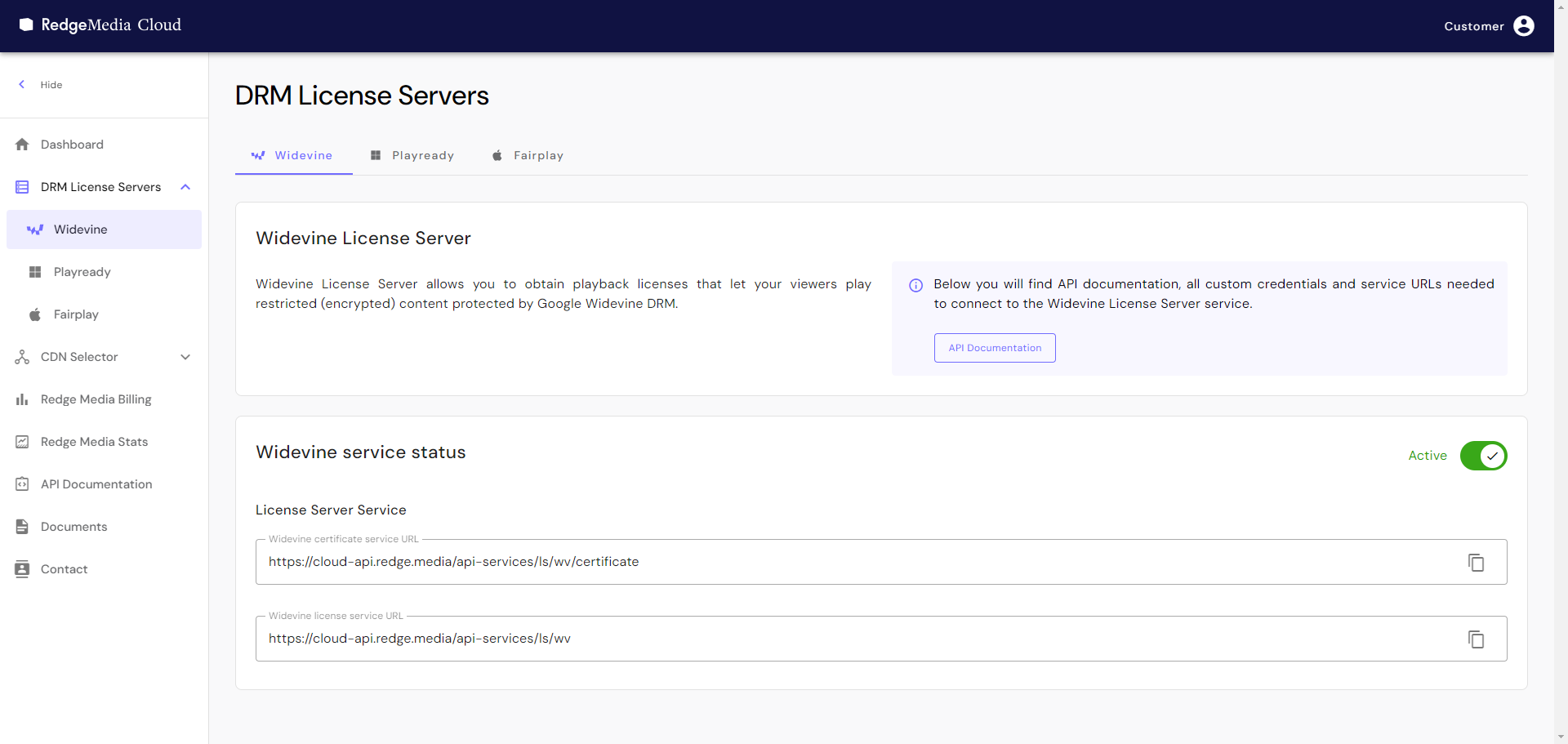This screenshot has height=744, width=1568.
Task: Disable the Widevine service status toggle
Action: click(x=1483, y=456)
